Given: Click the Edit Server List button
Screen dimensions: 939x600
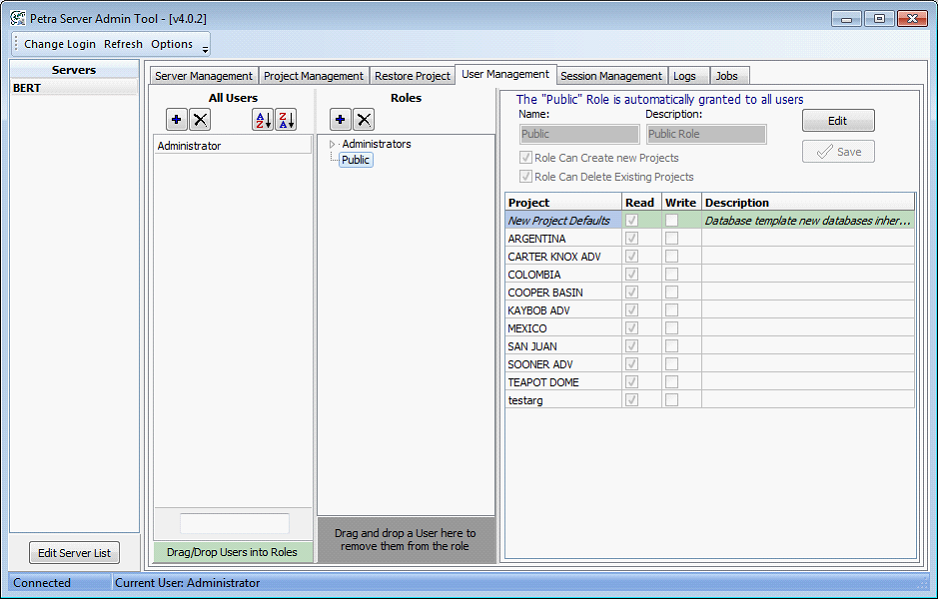Looking at the screenshot, I should pyautogui.click(x=75, y=553).
